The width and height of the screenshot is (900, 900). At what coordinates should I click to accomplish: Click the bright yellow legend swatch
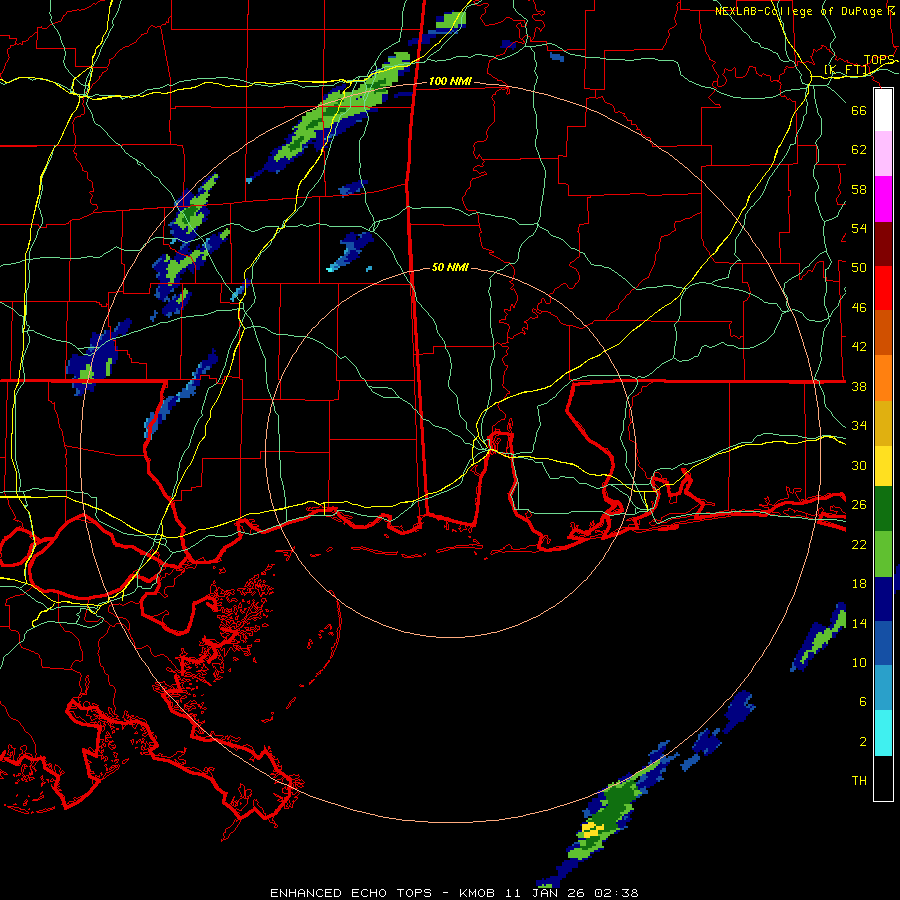[x=883, y=465]
